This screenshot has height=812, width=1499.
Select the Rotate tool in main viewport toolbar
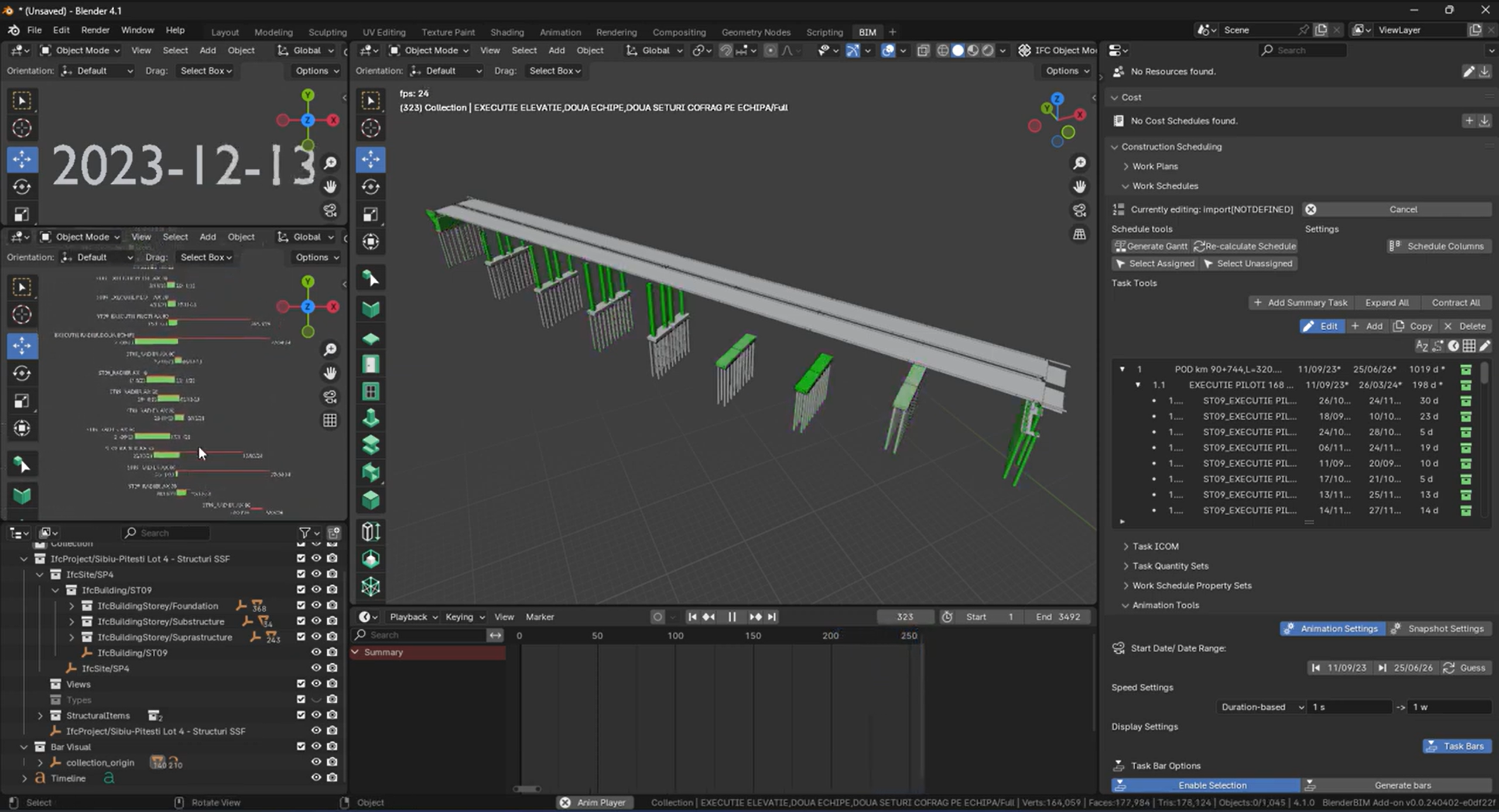tap(371, 187)
